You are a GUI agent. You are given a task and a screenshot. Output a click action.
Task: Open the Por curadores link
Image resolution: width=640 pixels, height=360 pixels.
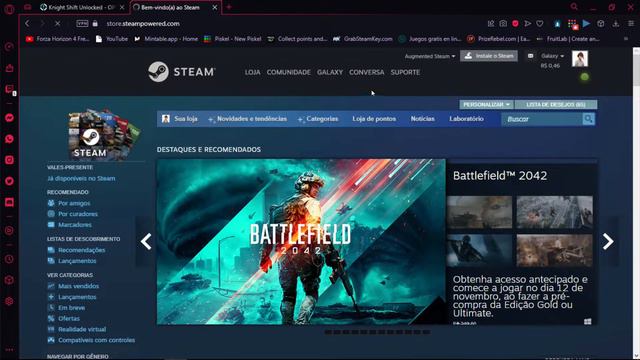click(78, 214)
